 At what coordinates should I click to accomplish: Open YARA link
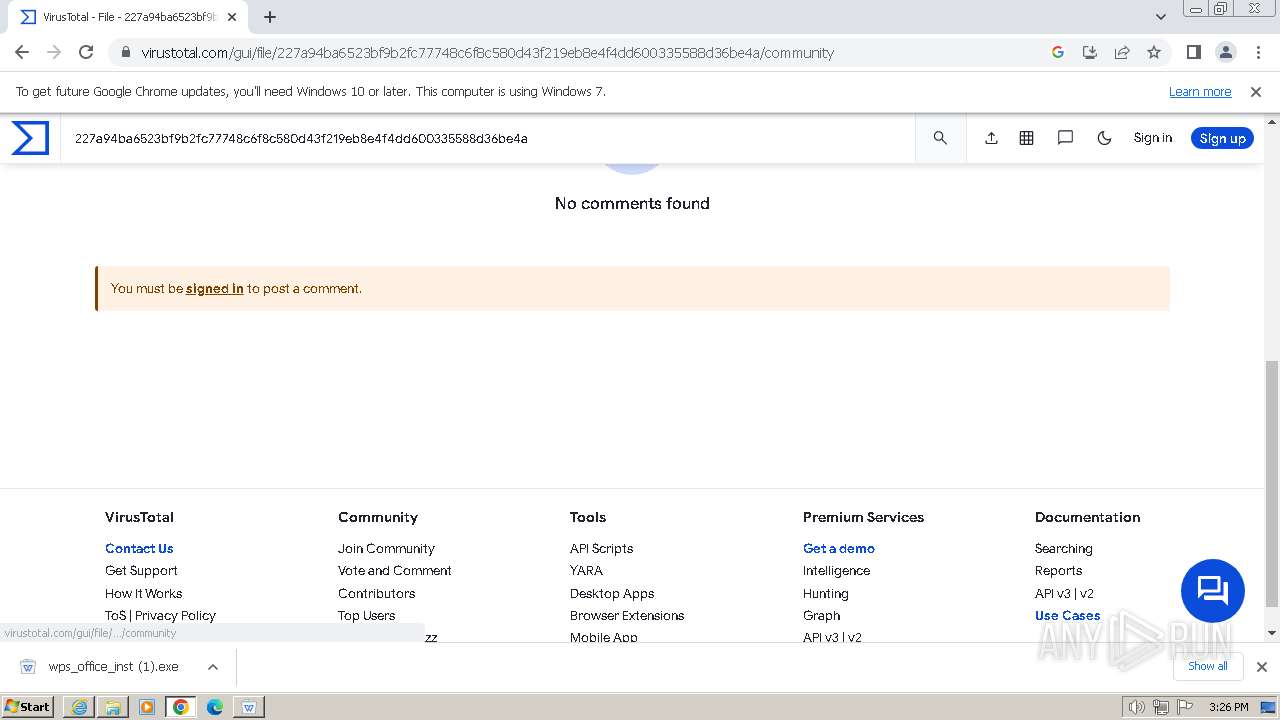tap(586, 570)
